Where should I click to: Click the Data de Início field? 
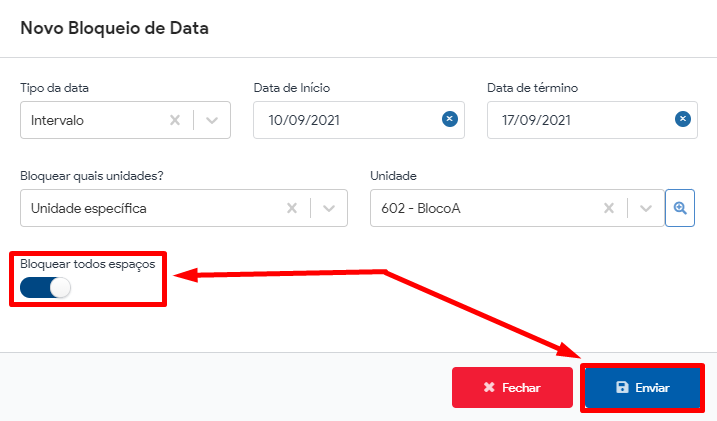(x=359, y=120)
